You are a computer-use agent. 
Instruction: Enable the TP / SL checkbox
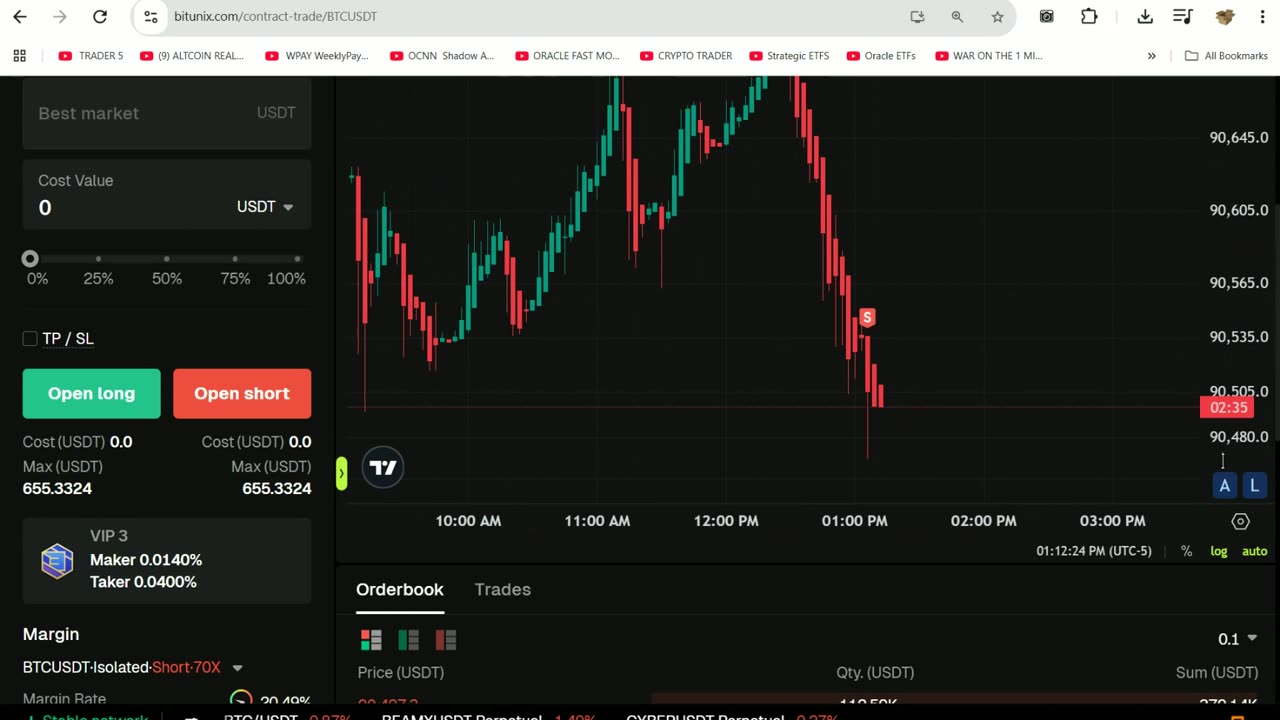[x=30, y=339]
